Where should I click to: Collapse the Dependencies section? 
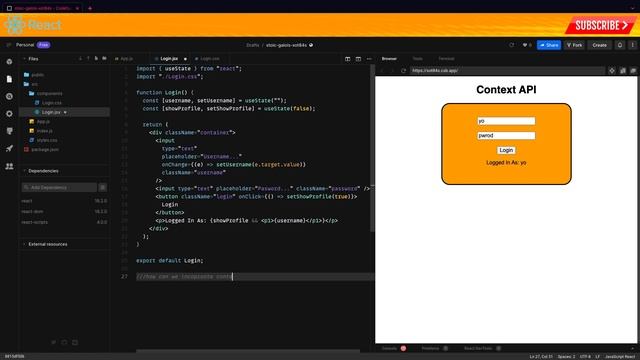pyautogui.click(x=42, y=171)
